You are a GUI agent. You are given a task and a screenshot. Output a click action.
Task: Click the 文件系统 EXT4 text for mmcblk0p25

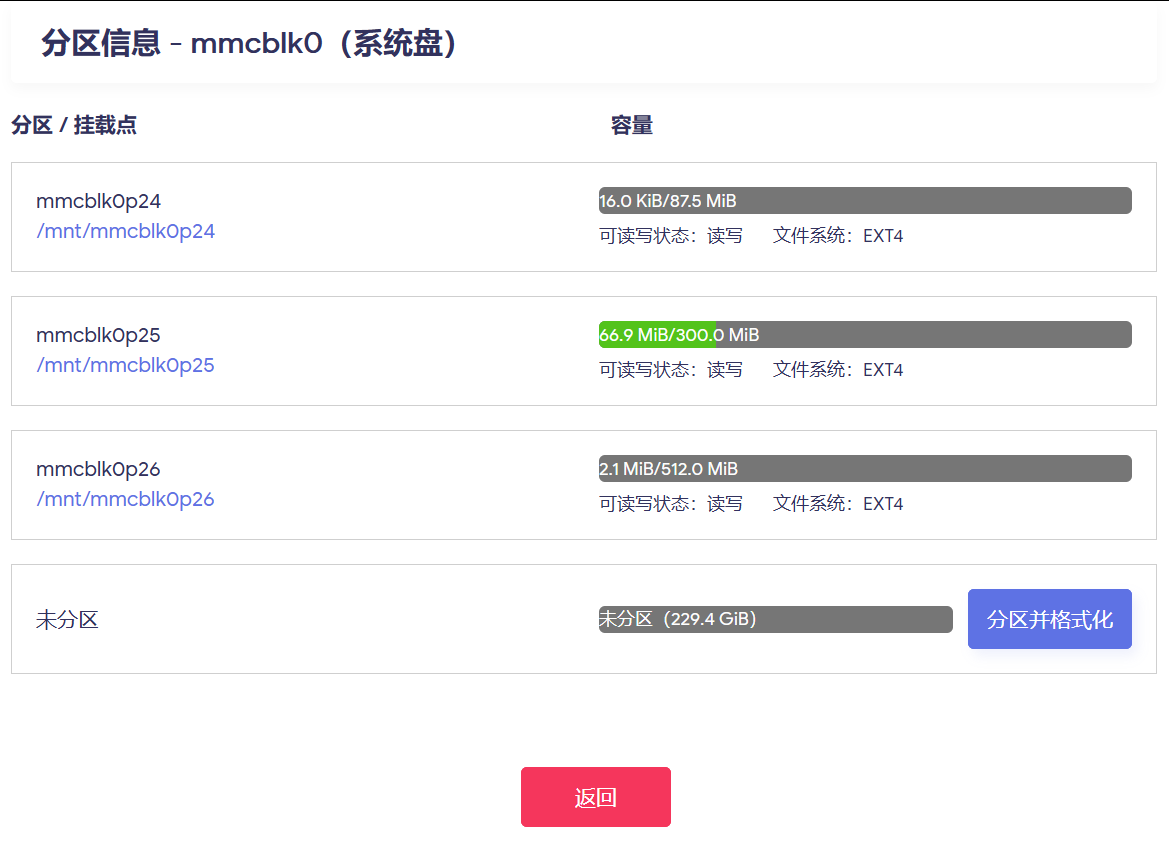click(x=838, y=371)
